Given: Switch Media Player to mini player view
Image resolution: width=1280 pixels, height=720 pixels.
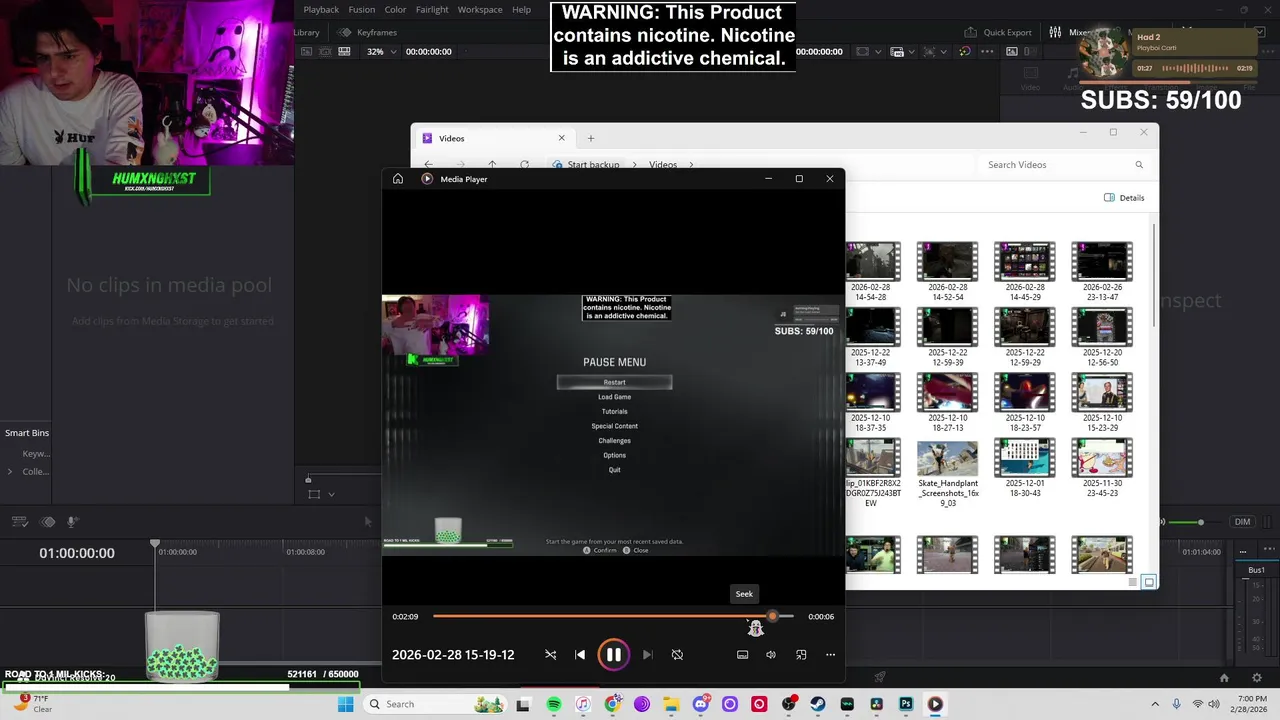Looking at the screenshot, I should click(801, 655).
